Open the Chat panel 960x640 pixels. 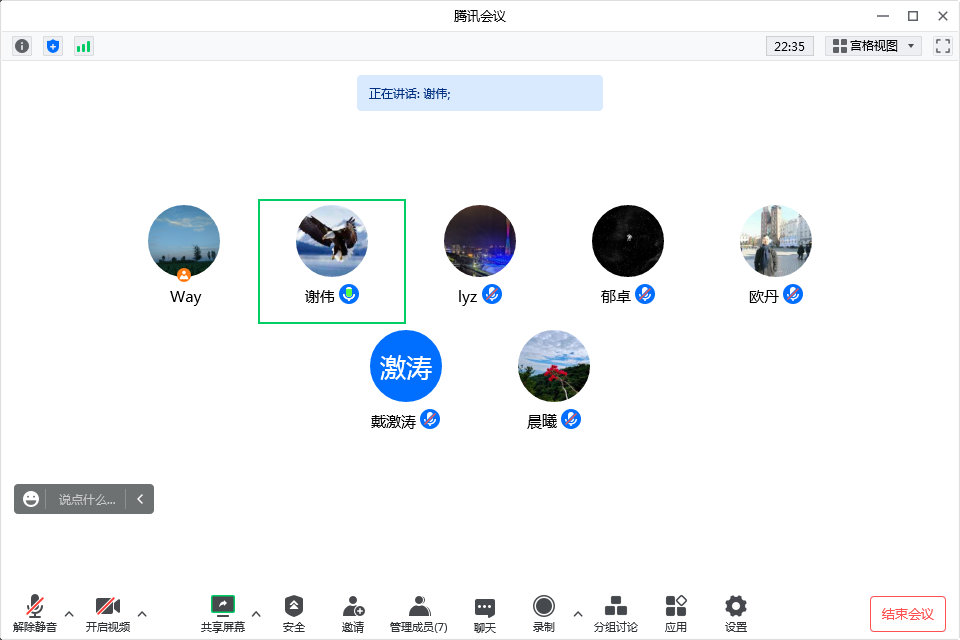485,613
